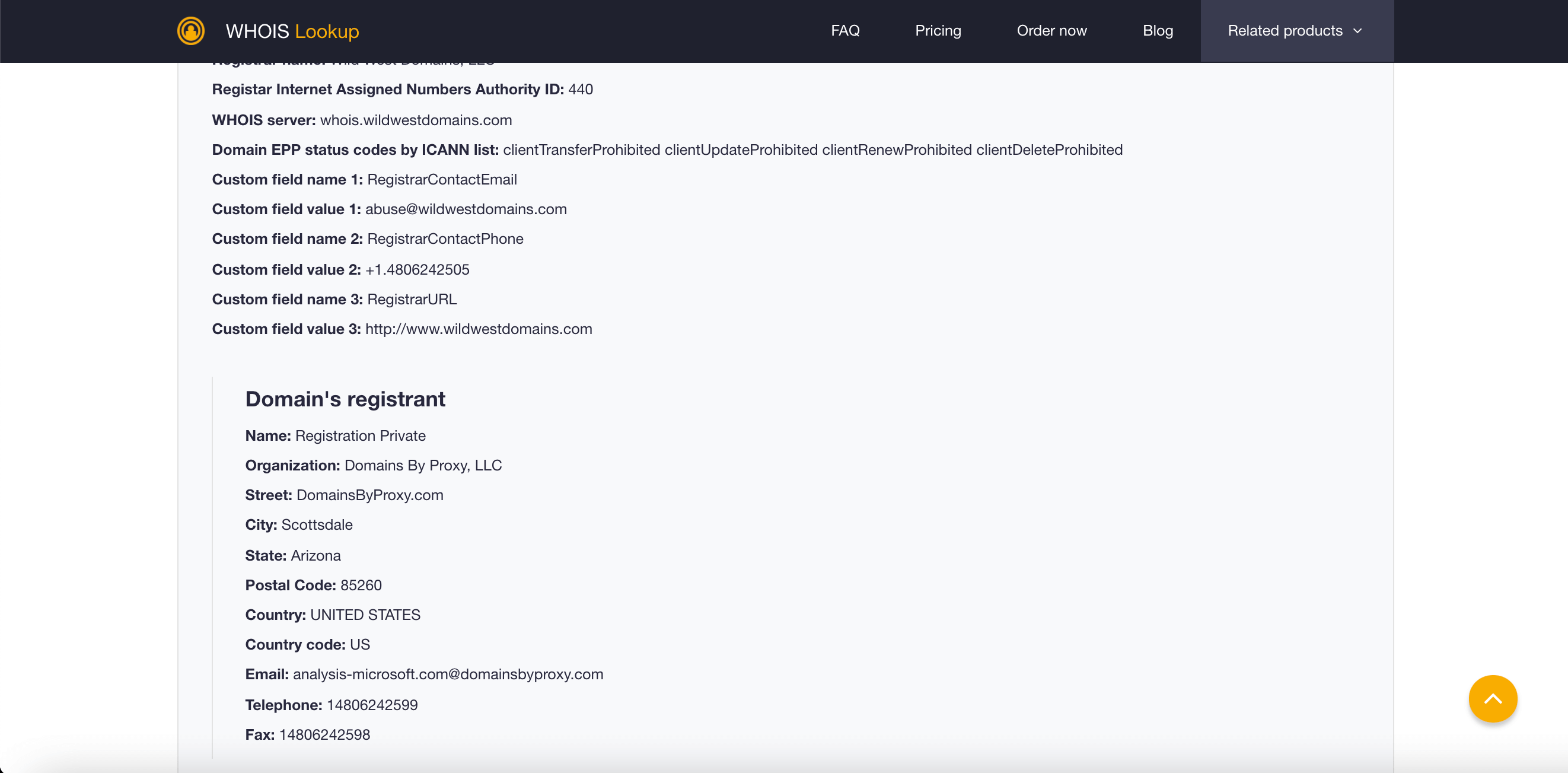Click the clientTransferProhibited status code
Image resolution: width=1568 pixels, height=773 pixels.
(581, 150)
